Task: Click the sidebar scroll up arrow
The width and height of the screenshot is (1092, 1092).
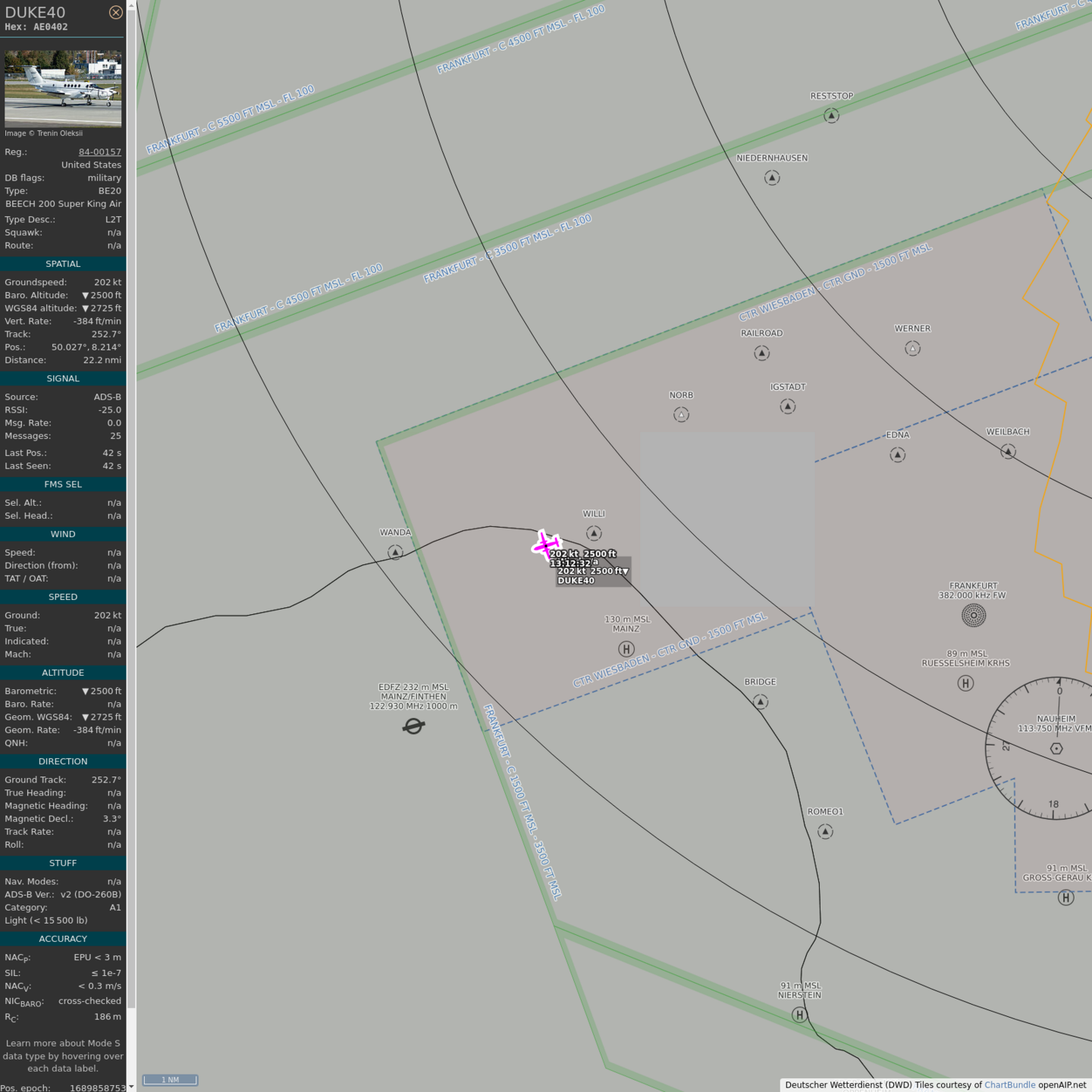Action: click(x=131, y=5)
